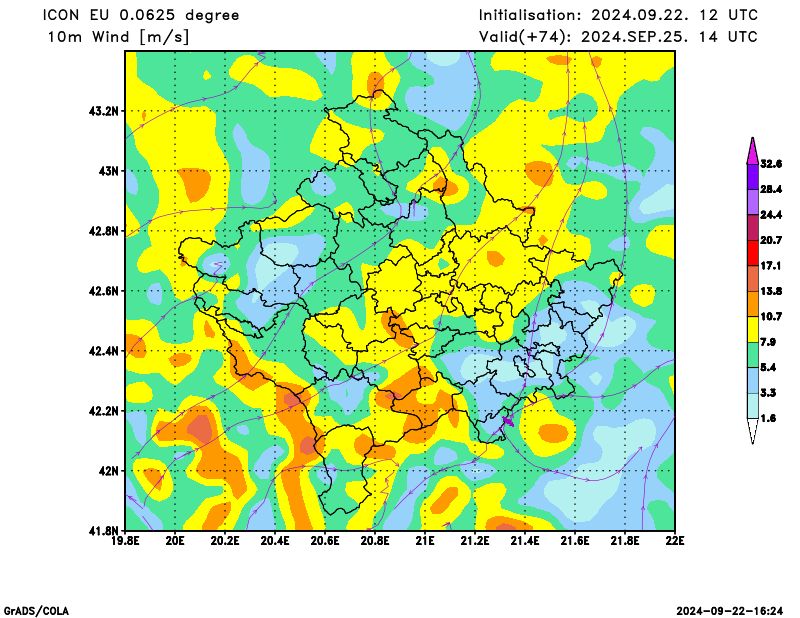Click the light purple 24.4–28.4 color band
Screen dimensions: 800x618
pyautogui.click(x=753, y=203)
